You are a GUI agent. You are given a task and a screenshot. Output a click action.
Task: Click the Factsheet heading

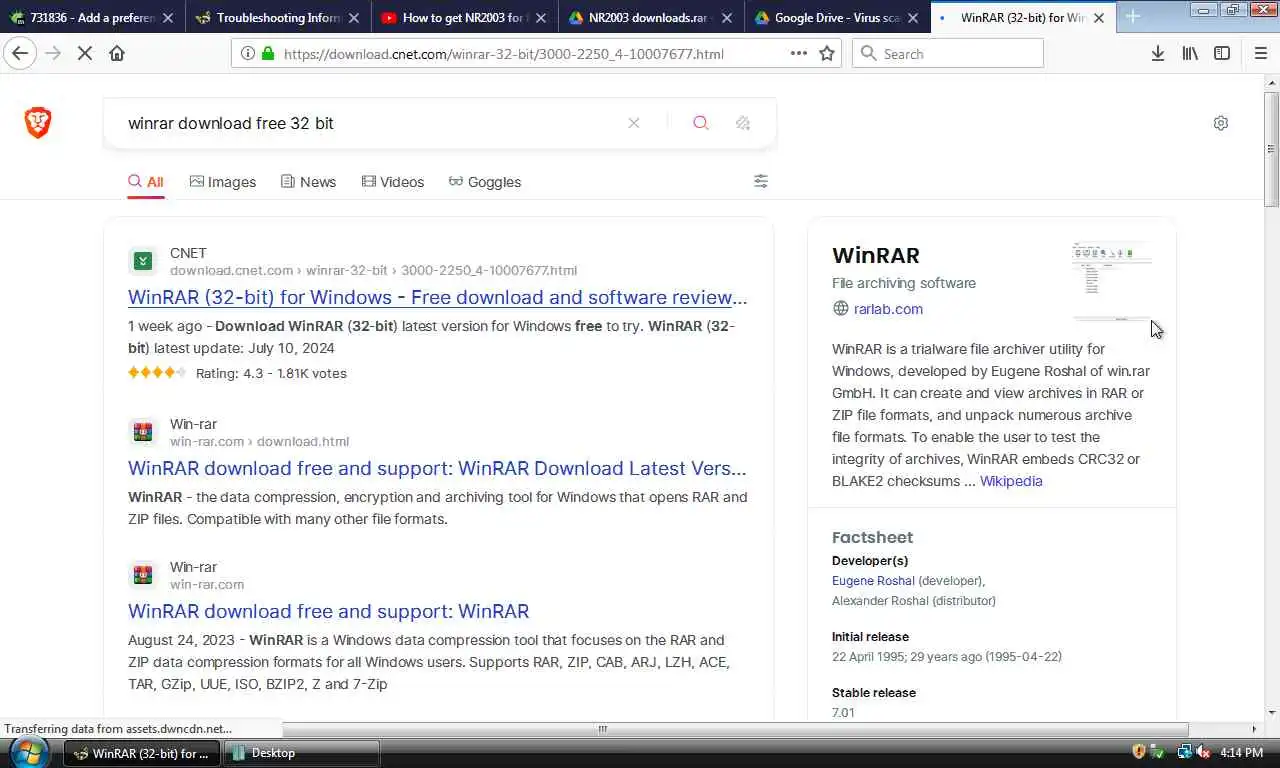pos(872,537)
